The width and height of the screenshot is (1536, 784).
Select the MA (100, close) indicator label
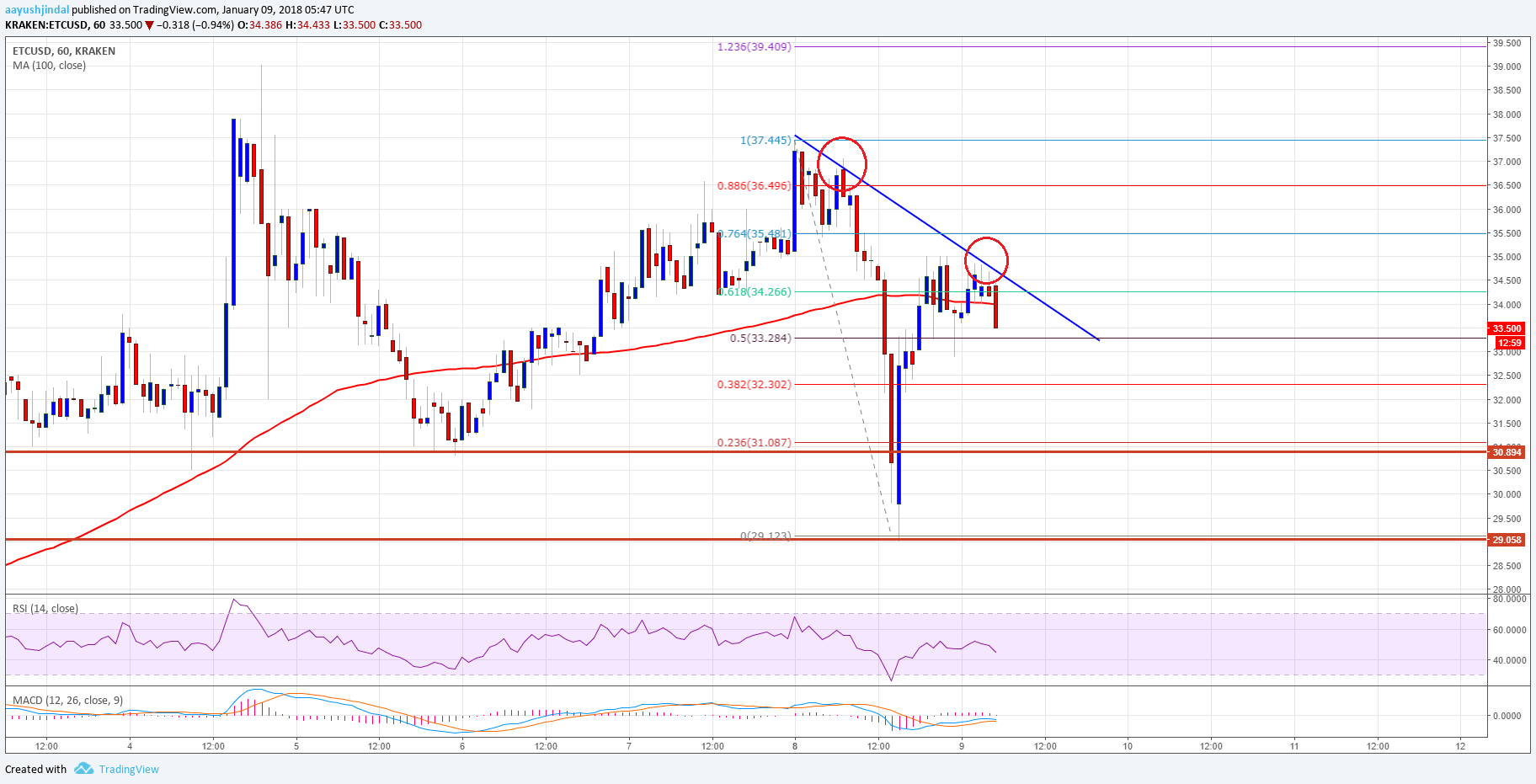coord(49,66)
